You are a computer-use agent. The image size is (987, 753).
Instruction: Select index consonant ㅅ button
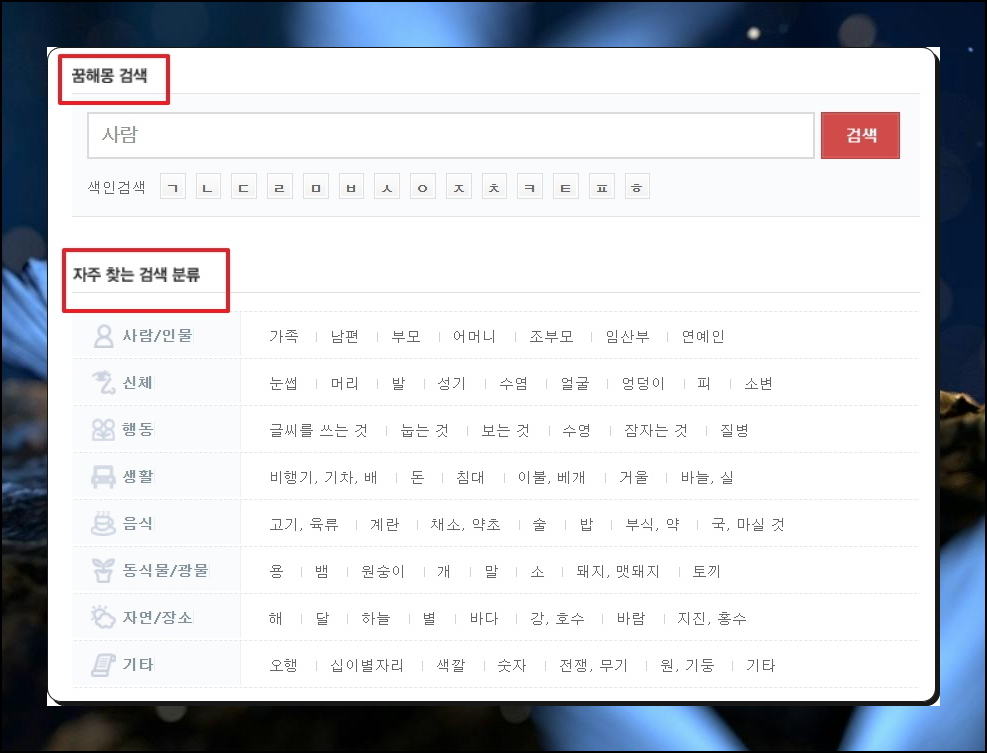pos(387,187)
